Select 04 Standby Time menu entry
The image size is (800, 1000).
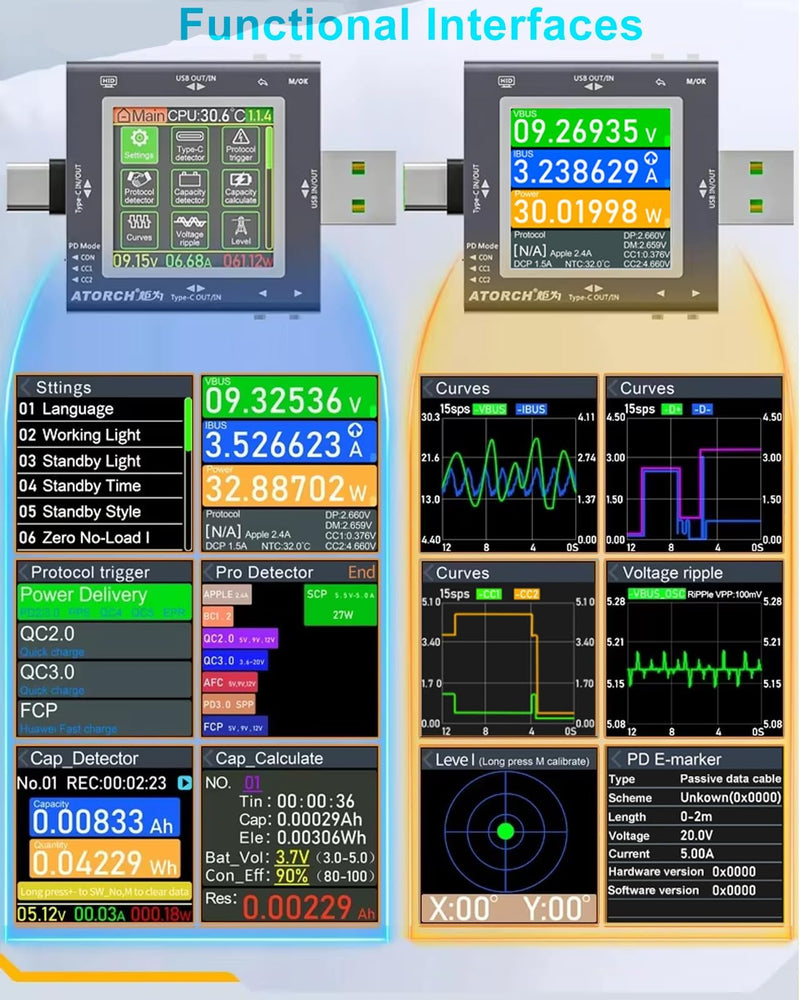[100, 486]
